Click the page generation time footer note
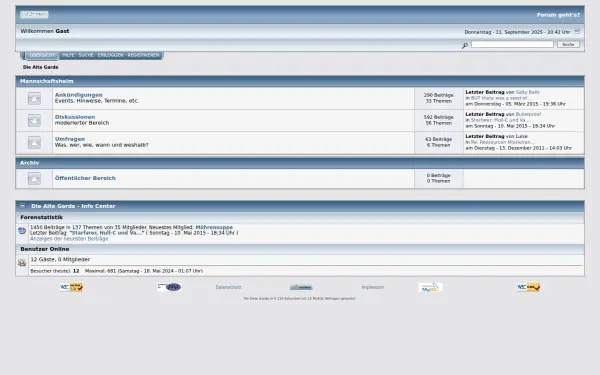This screenshot has height=375, width=600. (x=300, y=298)
